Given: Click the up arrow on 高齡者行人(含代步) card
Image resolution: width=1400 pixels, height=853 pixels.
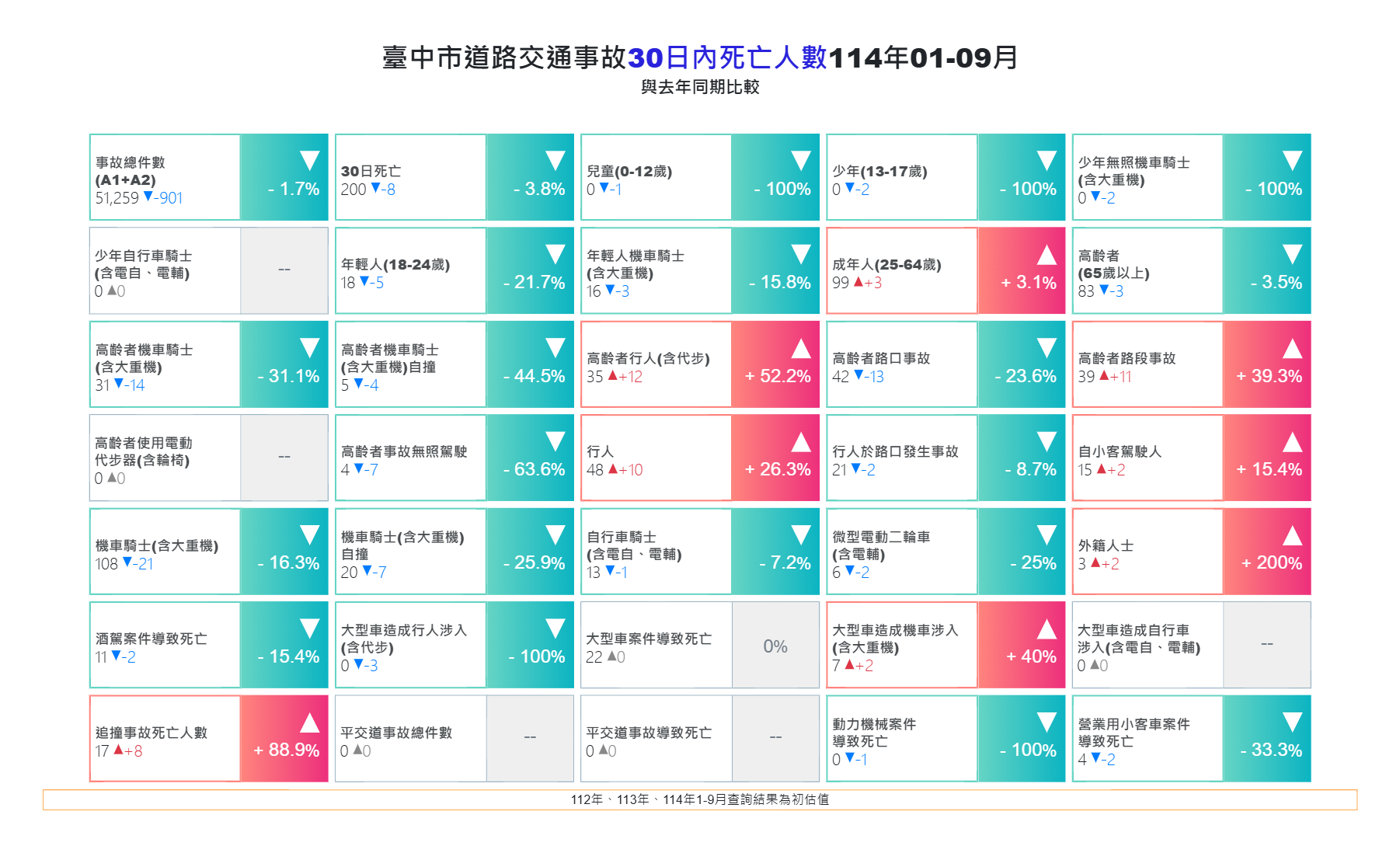Looking at the screenshot, I should pyautogui.click(x=801, y=349).
